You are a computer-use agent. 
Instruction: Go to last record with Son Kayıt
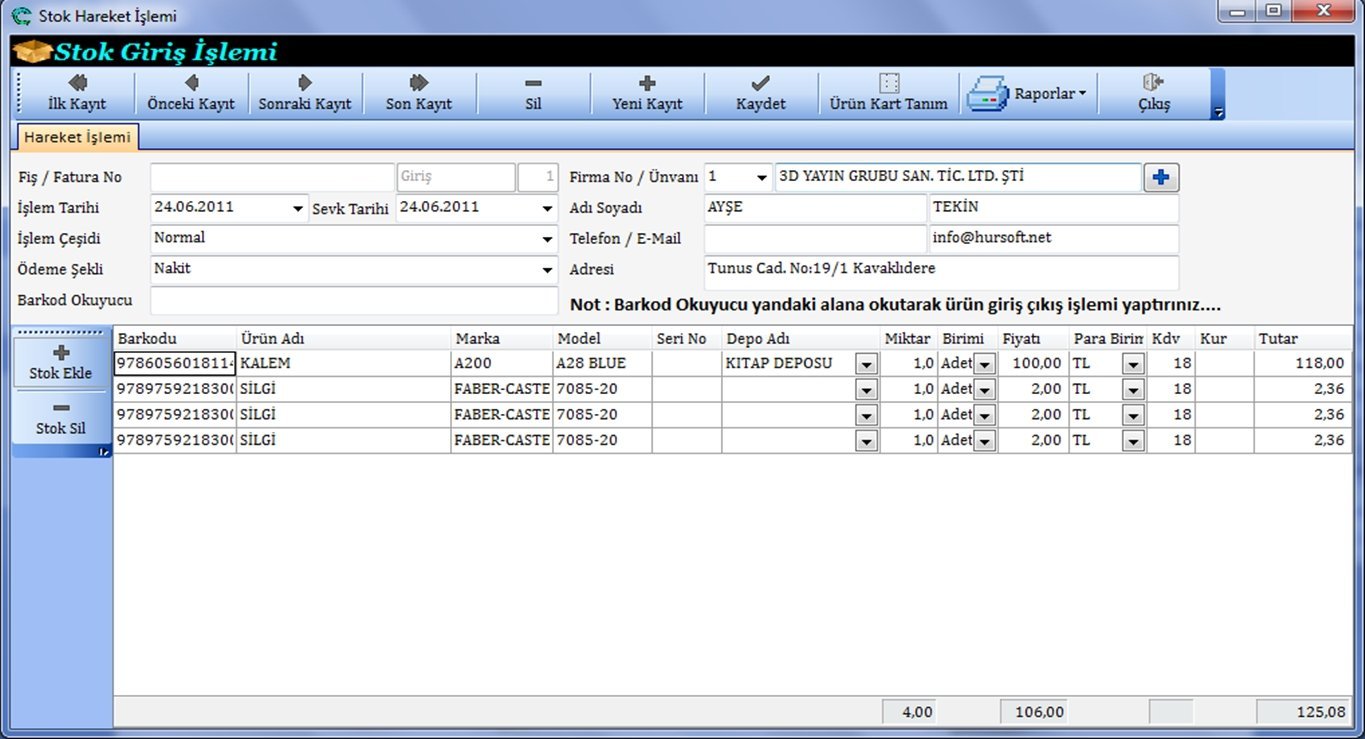pyautogui.click(x=418, y=93)
